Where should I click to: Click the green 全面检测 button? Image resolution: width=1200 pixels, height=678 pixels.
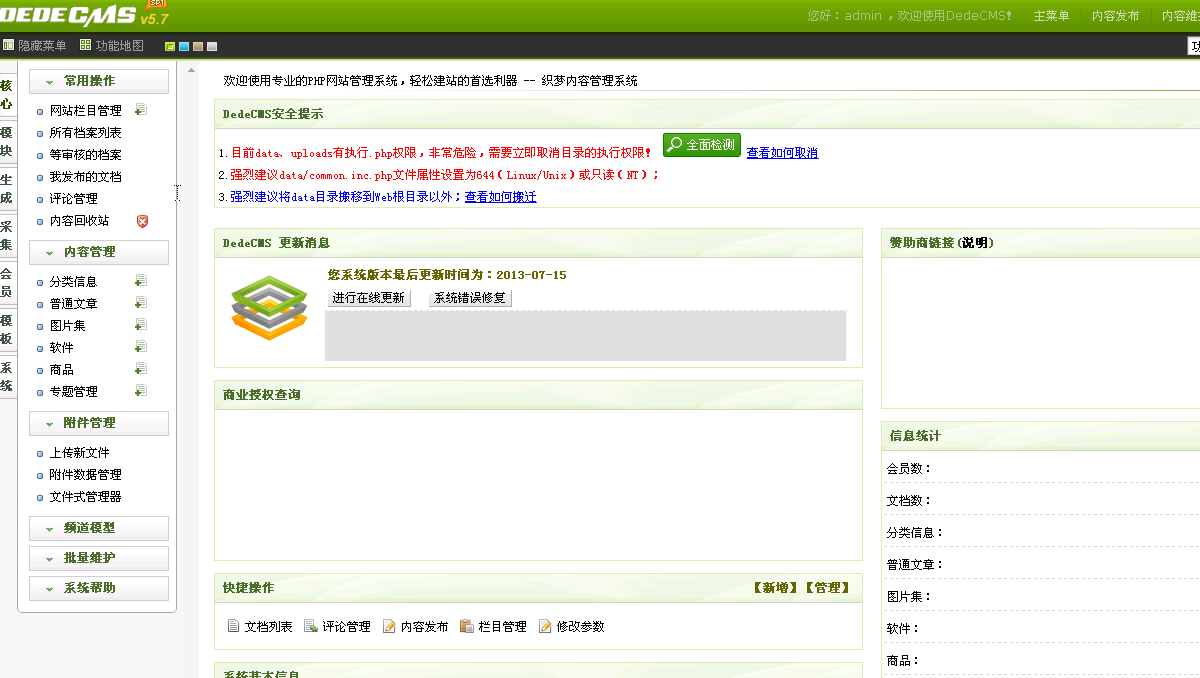click(702, 145)
